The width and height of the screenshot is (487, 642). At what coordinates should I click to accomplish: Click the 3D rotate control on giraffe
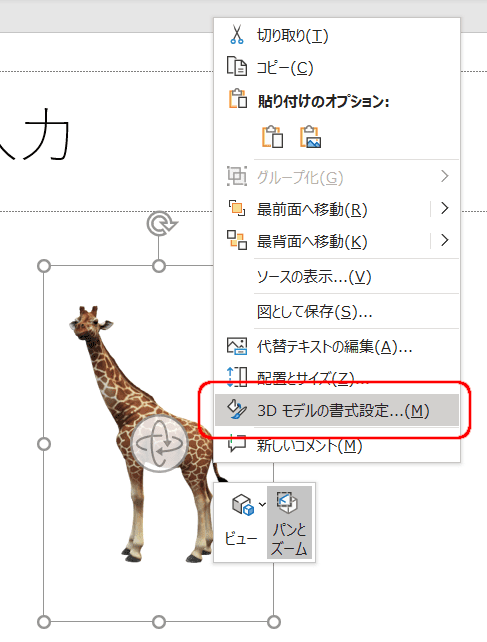(159, 443)
